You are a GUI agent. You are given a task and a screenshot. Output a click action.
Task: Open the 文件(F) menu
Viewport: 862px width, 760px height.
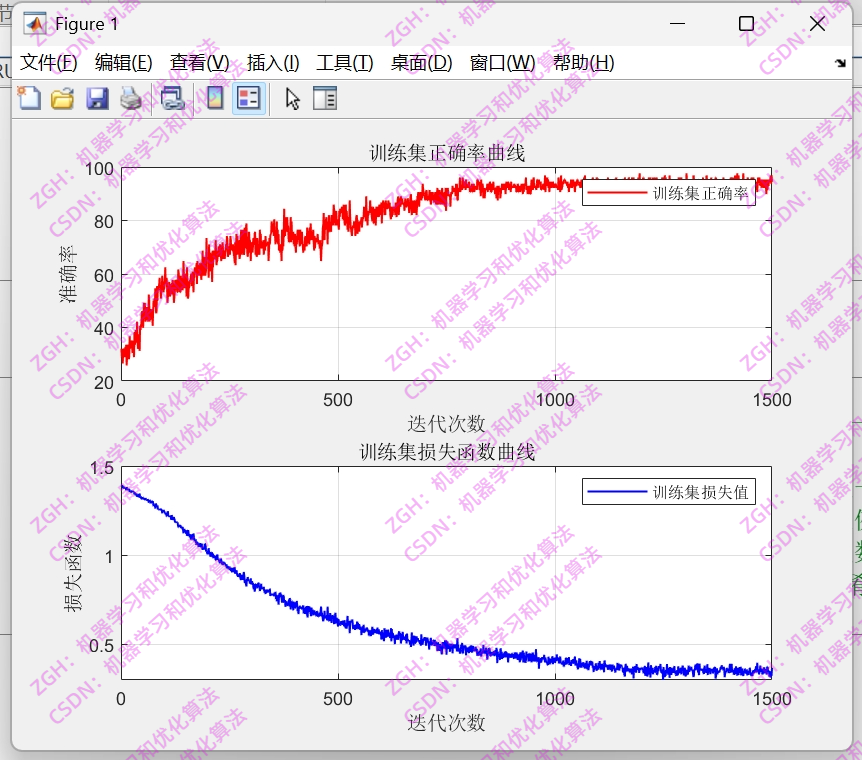point(48,63)
